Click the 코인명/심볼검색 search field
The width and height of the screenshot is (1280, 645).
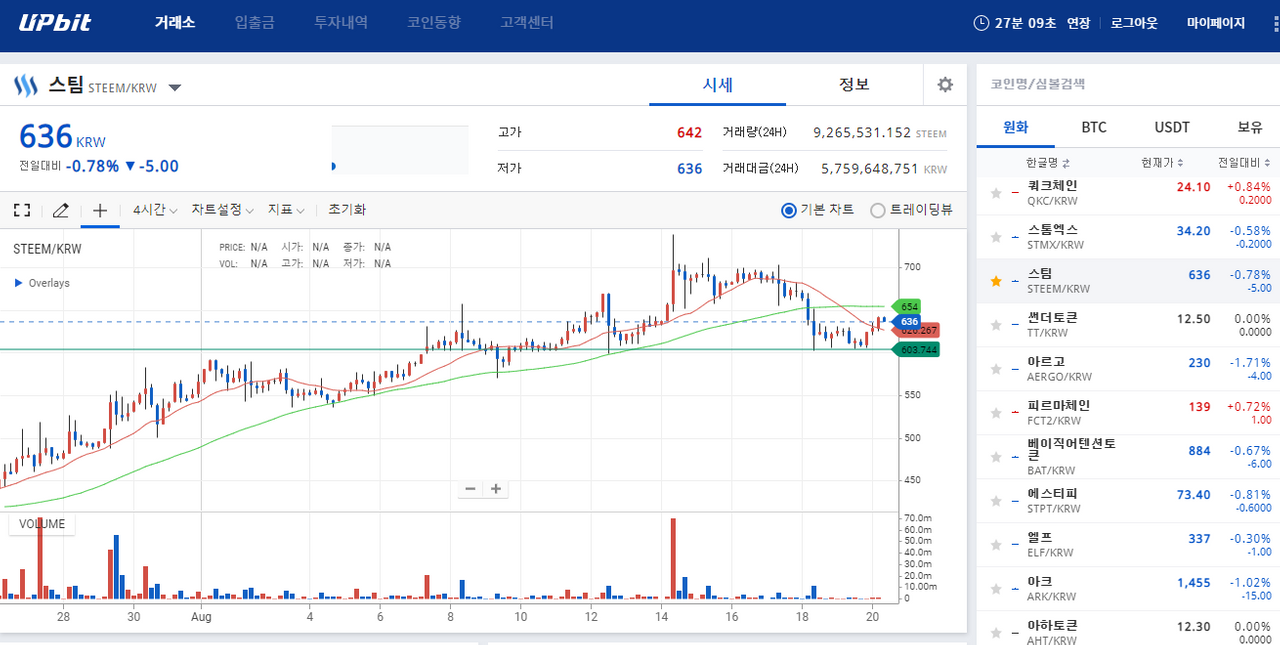pyautogui.click(x=1128, y=85)
